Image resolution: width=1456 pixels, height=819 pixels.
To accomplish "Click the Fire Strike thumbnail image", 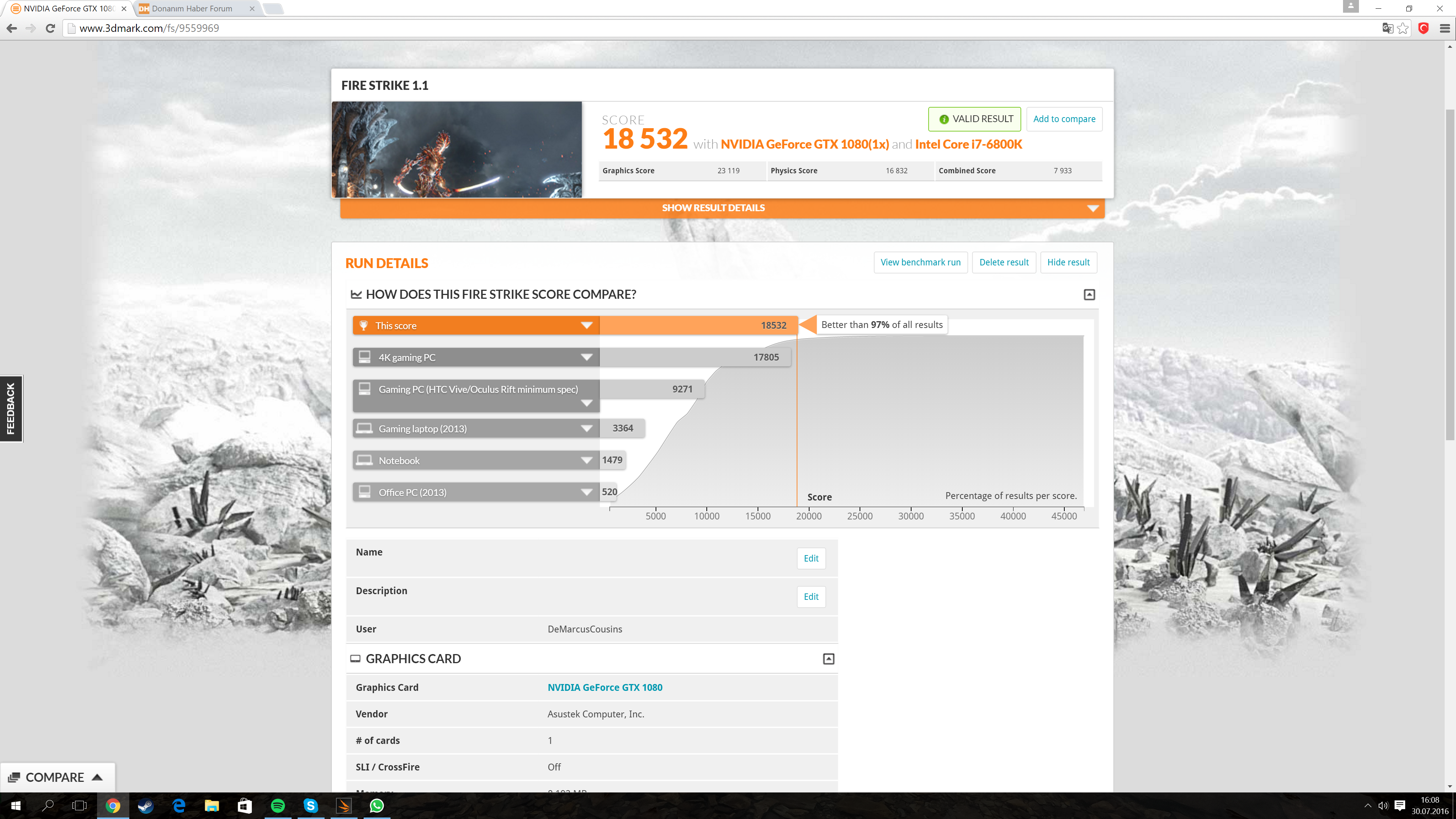I will coord(457,150).
